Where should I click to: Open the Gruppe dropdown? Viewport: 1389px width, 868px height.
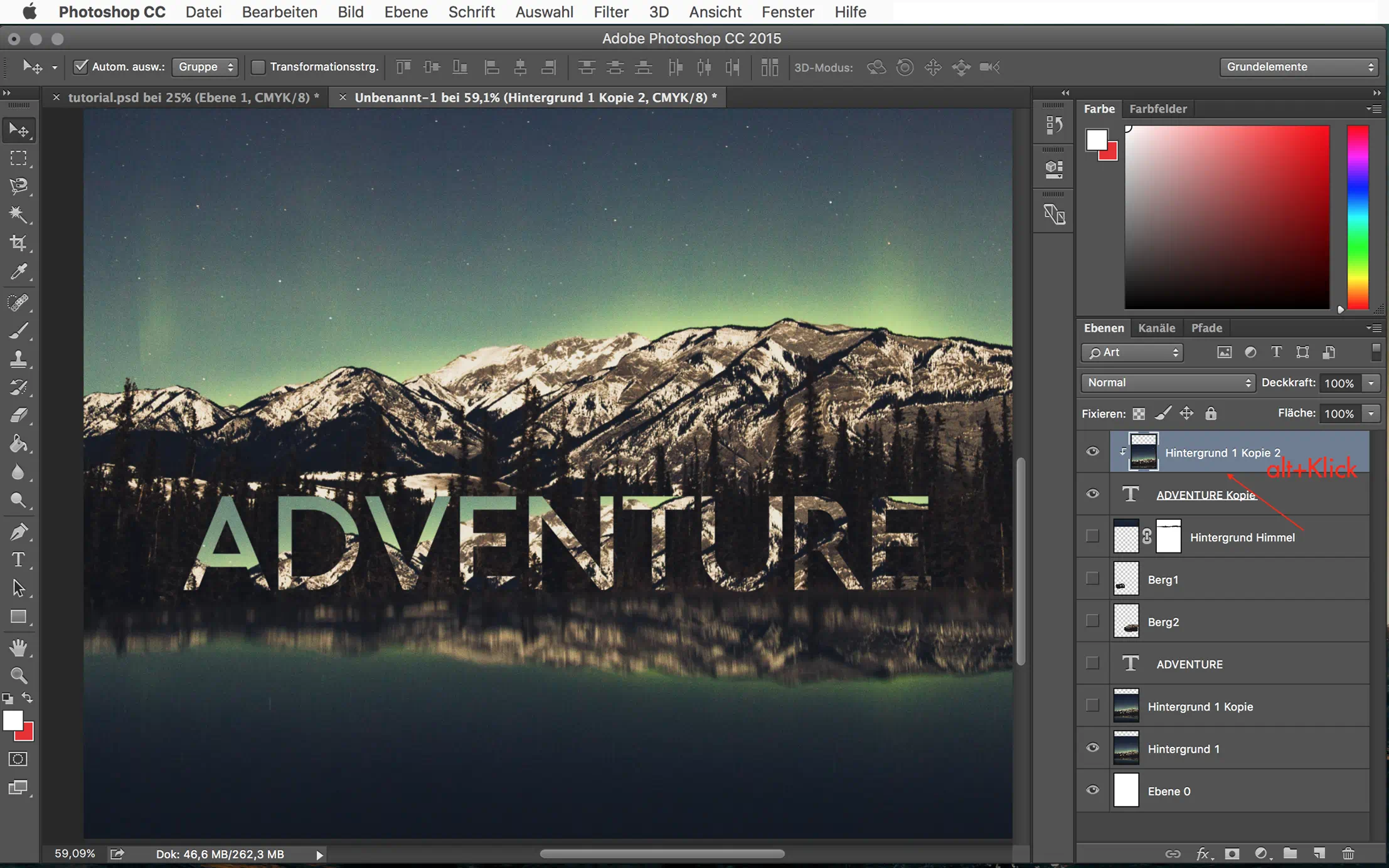coord(205,66)
